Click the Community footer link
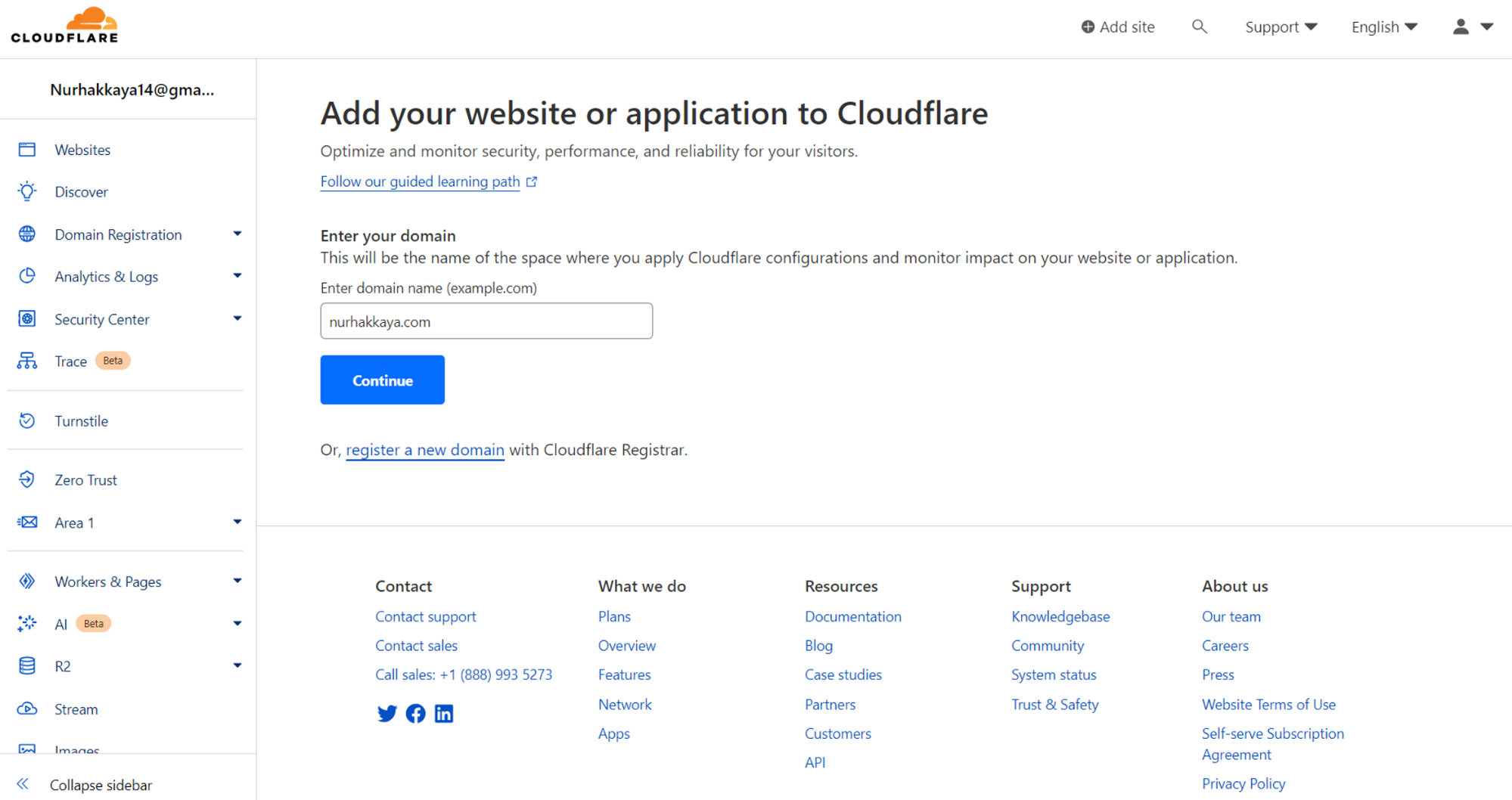Screen dimensions: 1512x800 tap(1048, 646)
